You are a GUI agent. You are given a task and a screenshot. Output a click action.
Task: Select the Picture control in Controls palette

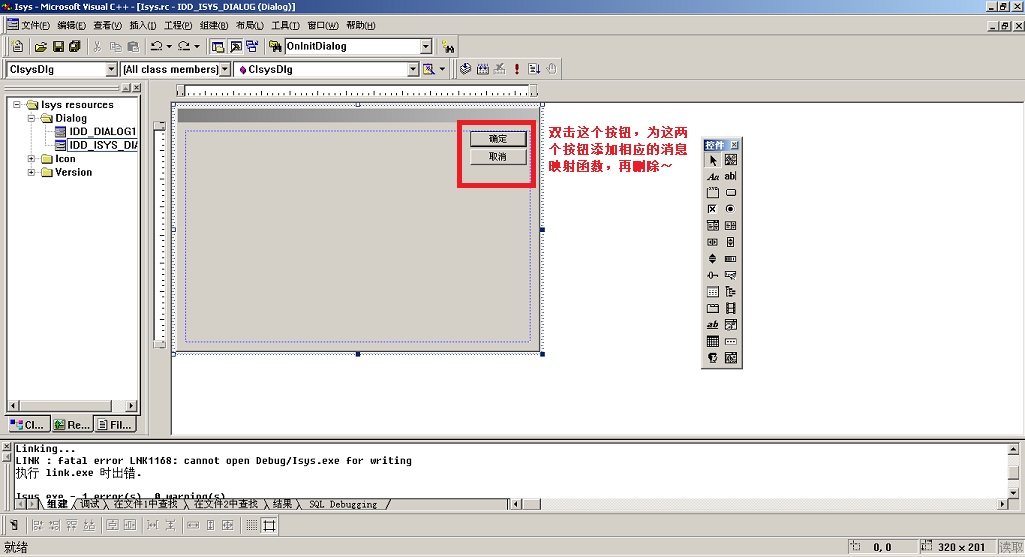pyautogui.click(x=731, y=160)
